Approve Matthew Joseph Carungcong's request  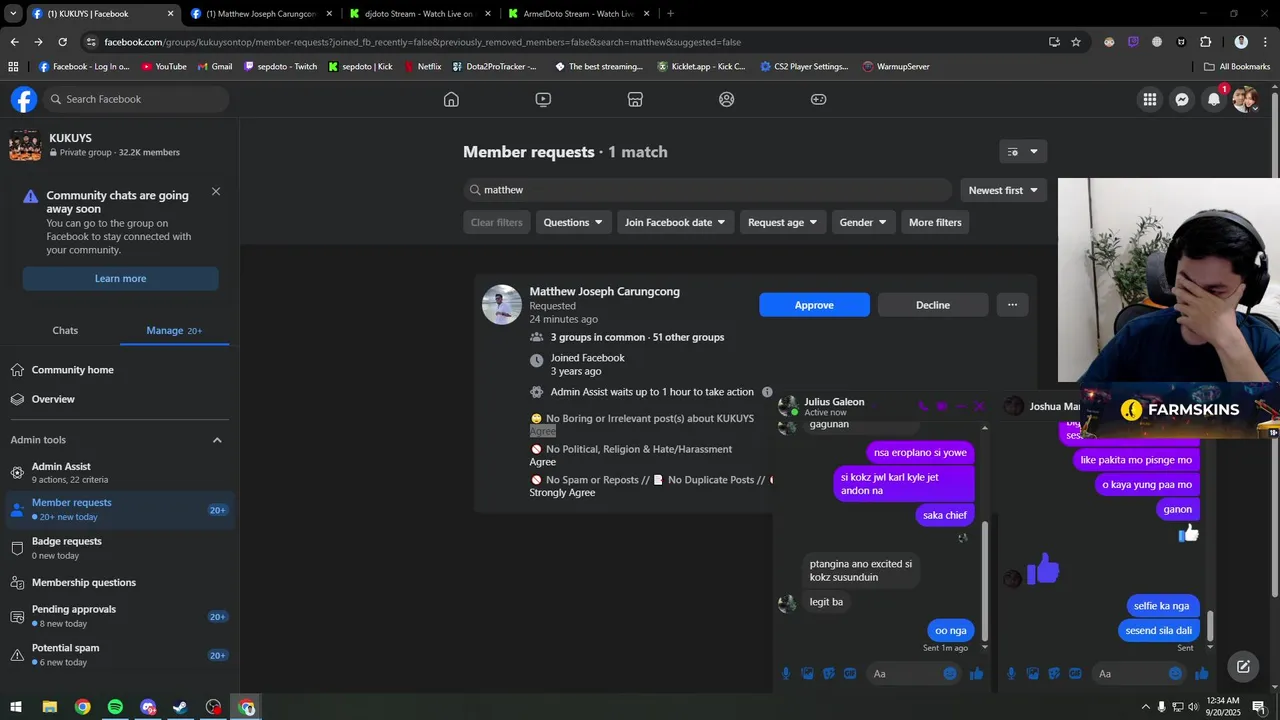click(814, 305)
